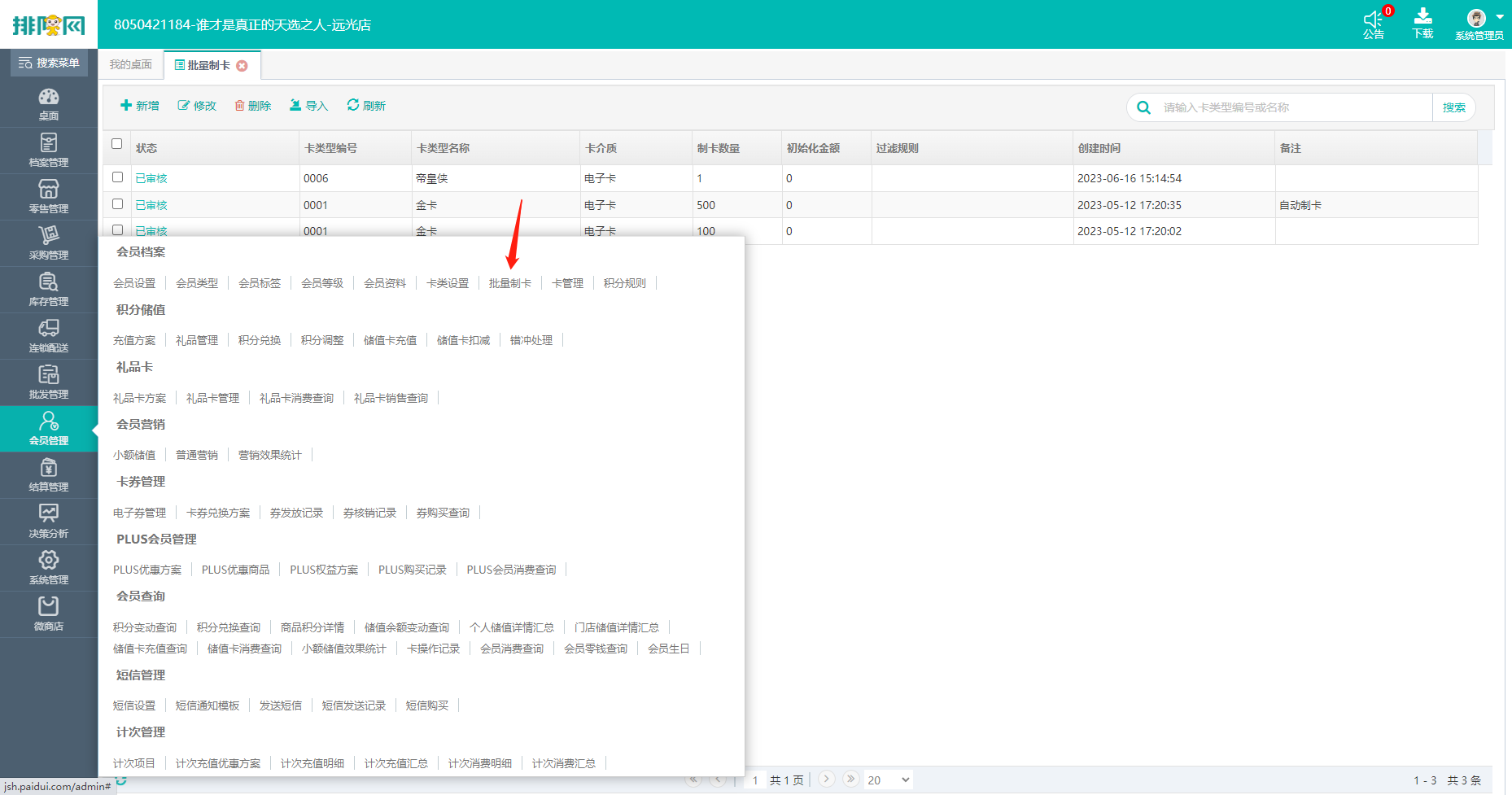Switch to the 我的桌面 tab
The width and height of the screenshot is (1512, 795).
131,65
